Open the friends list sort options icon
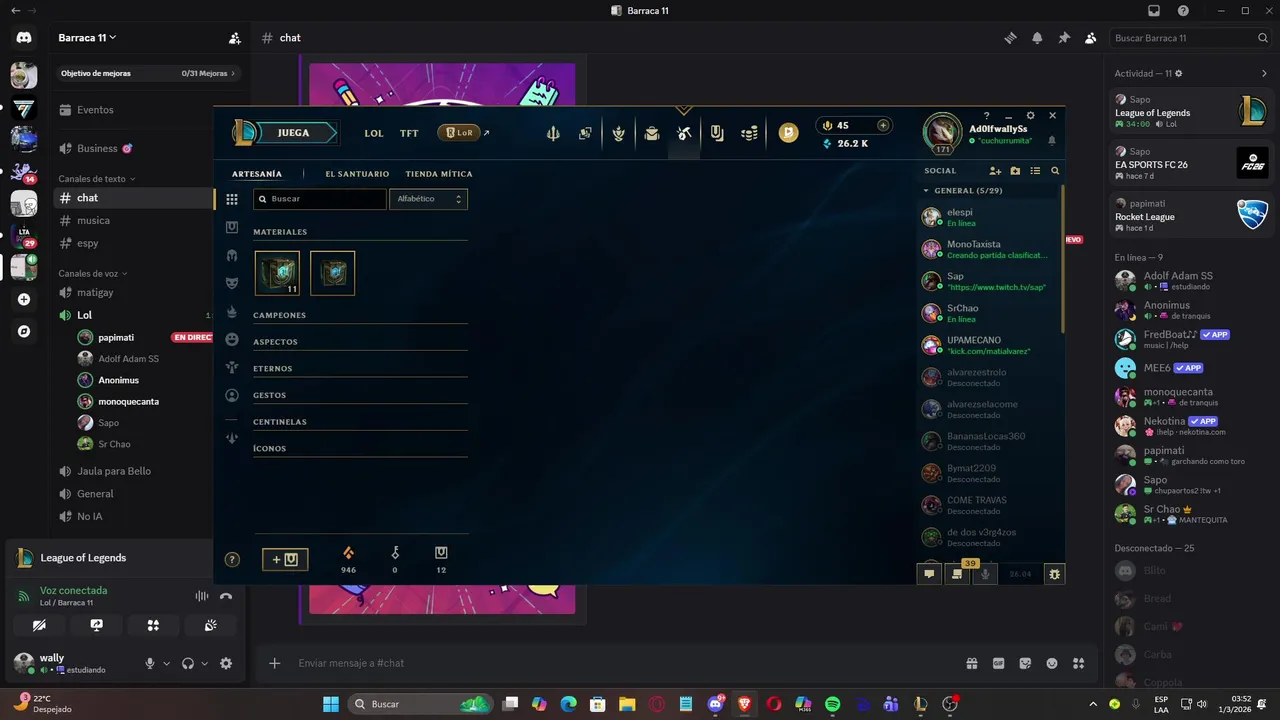1280x720 pixels. pos(1035,171)
